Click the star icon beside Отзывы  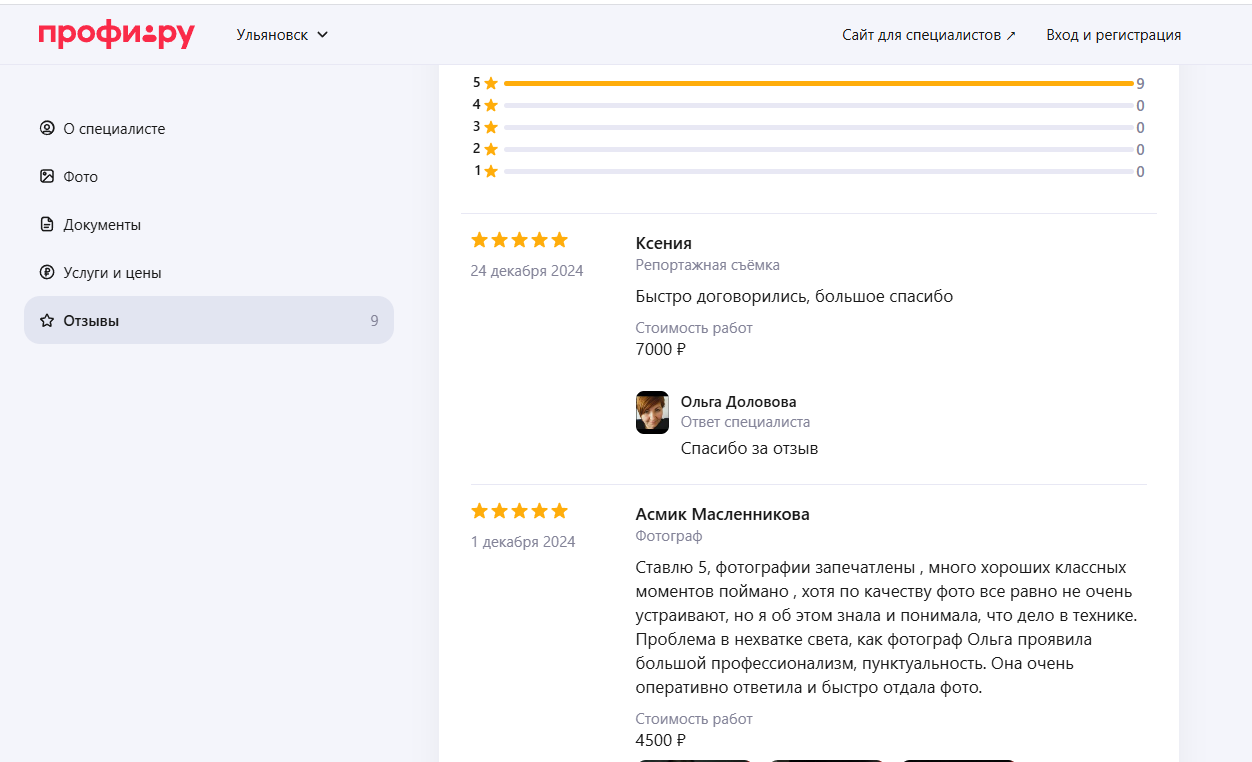[46, 321]
